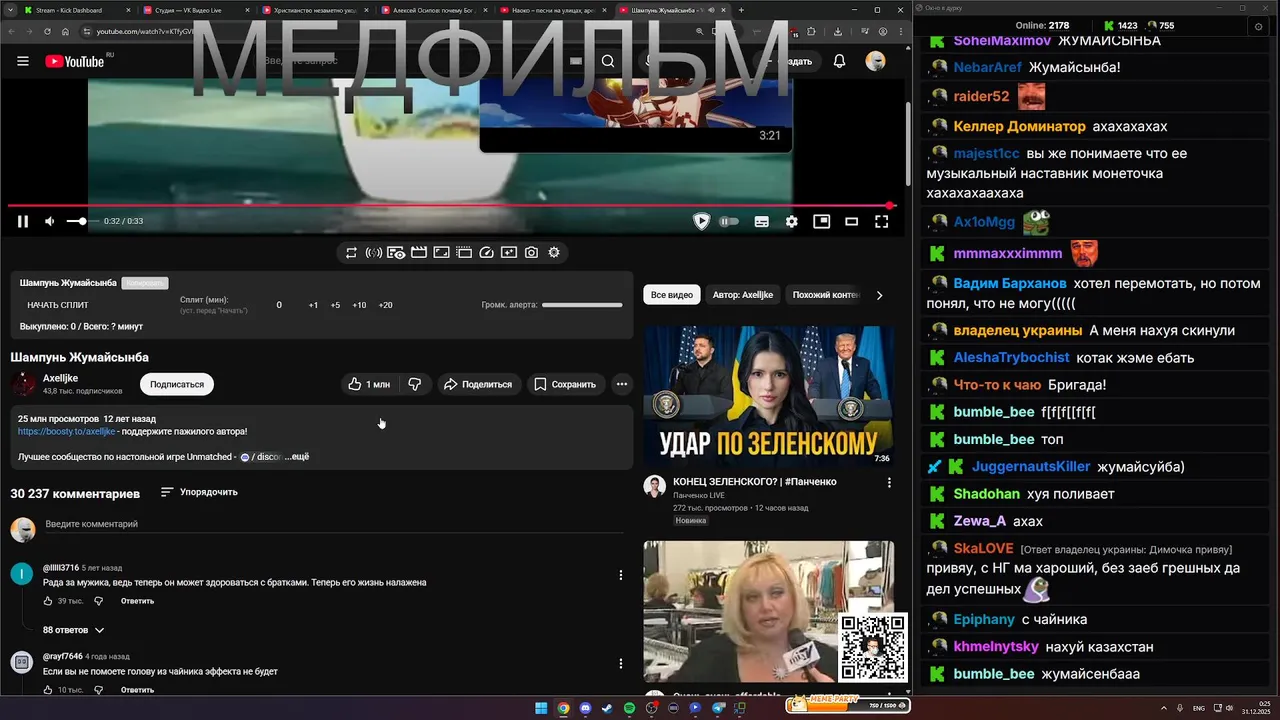The width and height of the screenshot is (1280, 720).
Task: Click the Копировать button next to the title
Action: (145, 283)
